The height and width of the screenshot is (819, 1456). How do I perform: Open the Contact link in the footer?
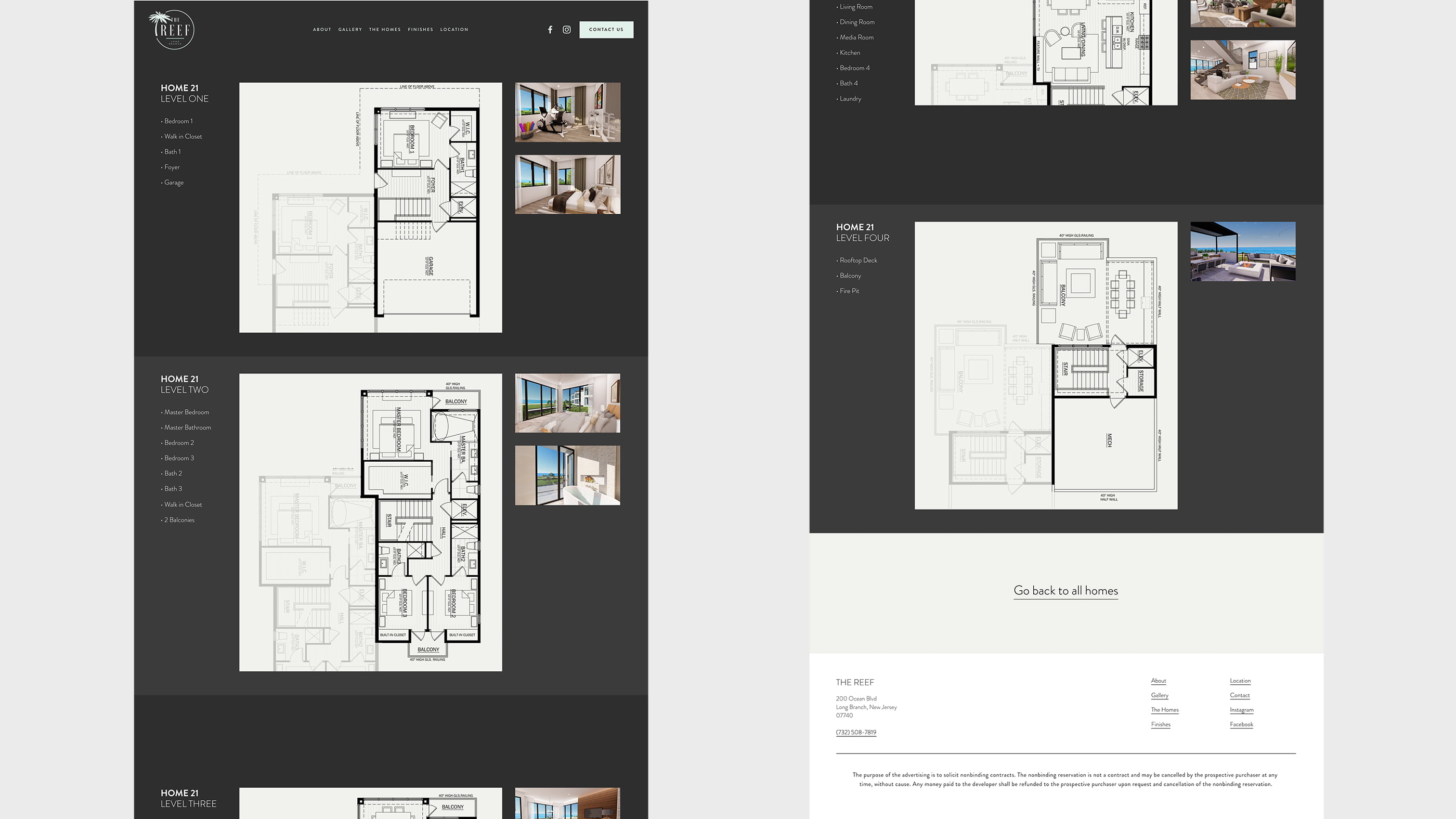click(1240, 695)
